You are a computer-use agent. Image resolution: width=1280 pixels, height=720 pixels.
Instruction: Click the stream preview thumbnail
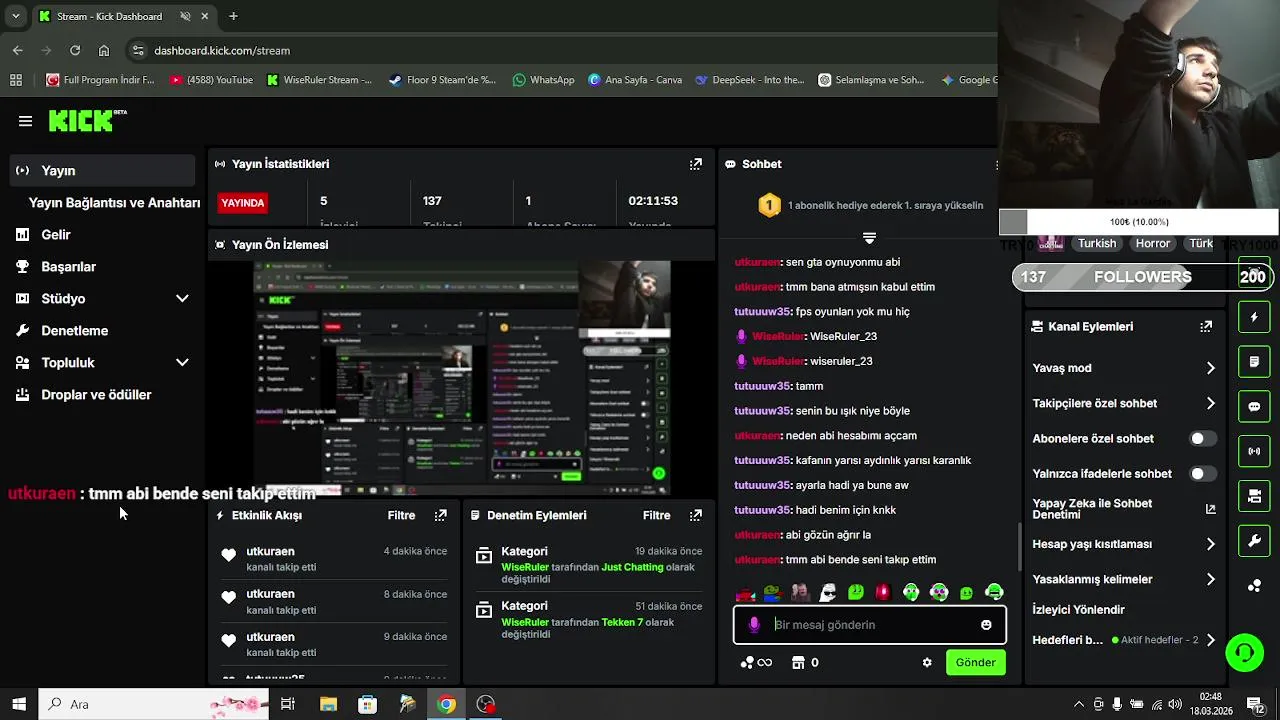[462, 378]
